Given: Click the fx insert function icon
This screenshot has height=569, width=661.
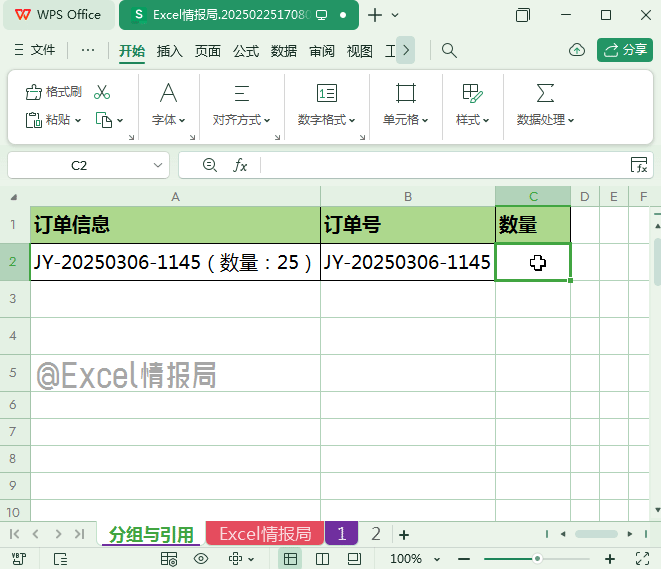Looking at the screenshot, I should (240, 165).
